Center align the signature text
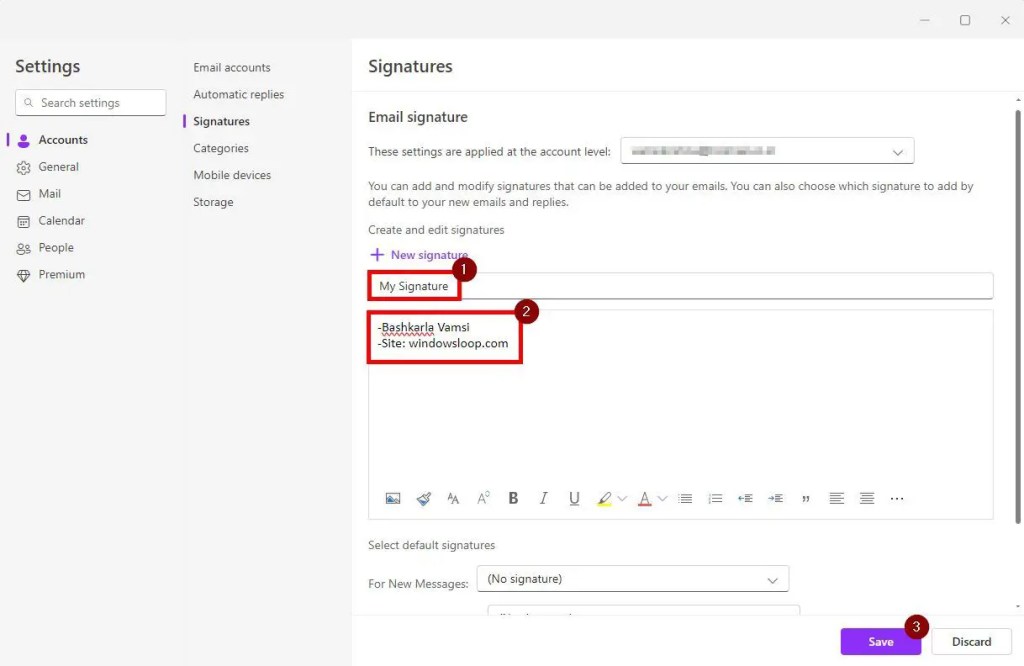 866,498
